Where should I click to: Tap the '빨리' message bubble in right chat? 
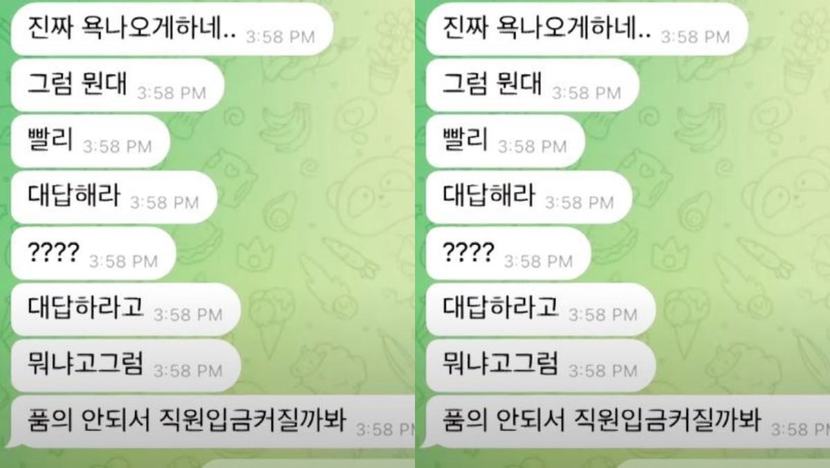click(x=506, y=141)
